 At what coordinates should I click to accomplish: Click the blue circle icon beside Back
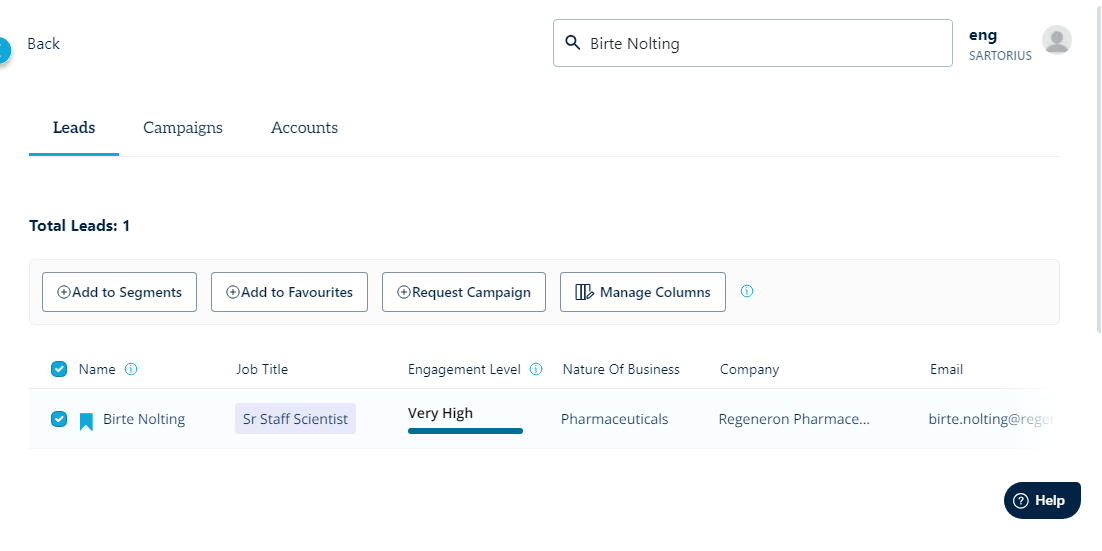pyautogui.click(x=3, y=49)
